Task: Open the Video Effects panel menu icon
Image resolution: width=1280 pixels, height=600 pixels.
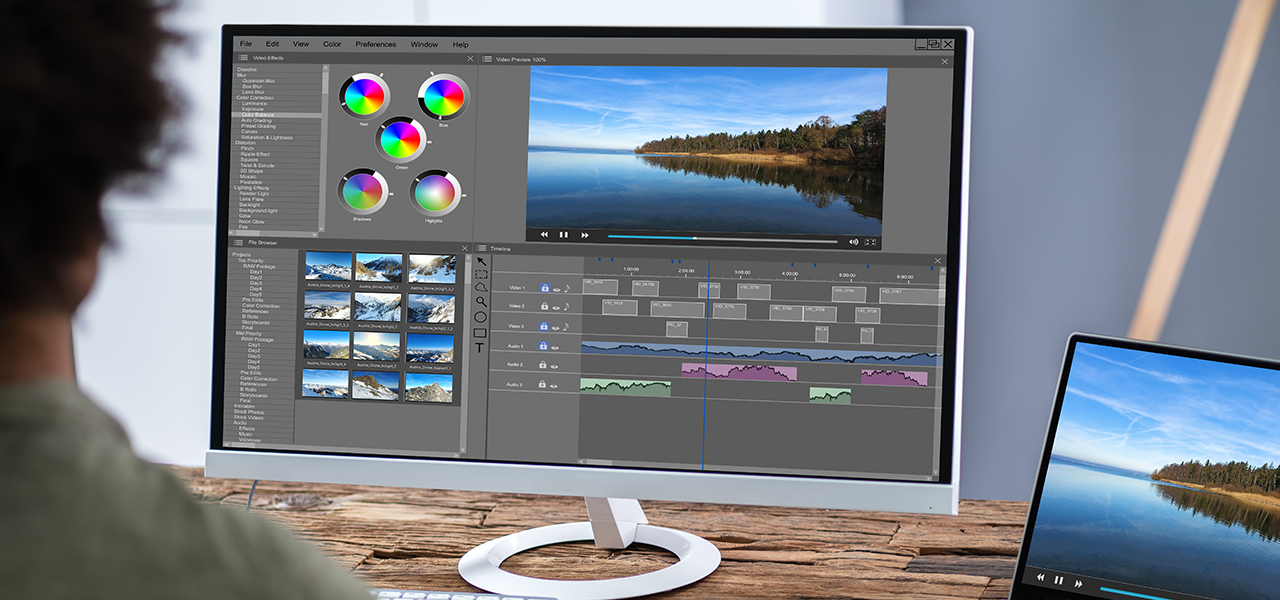Action: (243, 58)
